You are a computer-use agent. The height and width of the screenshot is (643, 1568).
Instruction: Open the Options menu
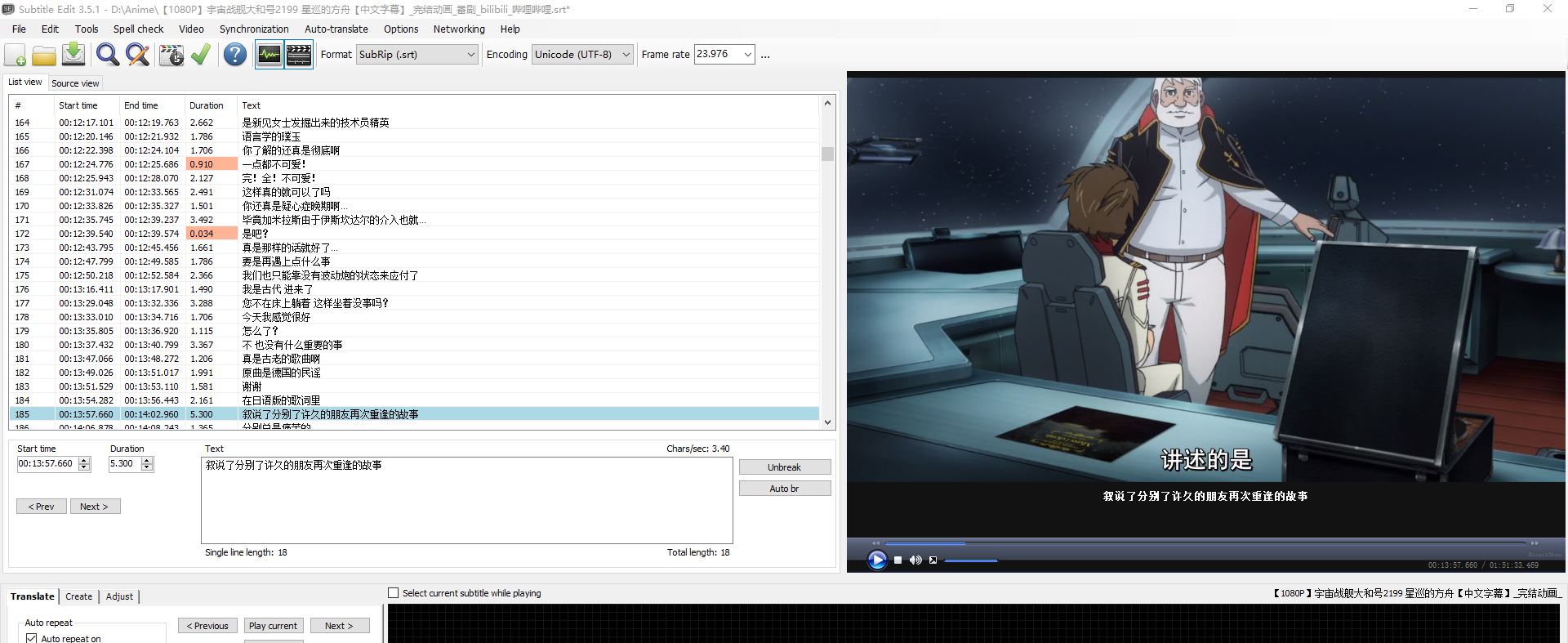pos(401,29)
